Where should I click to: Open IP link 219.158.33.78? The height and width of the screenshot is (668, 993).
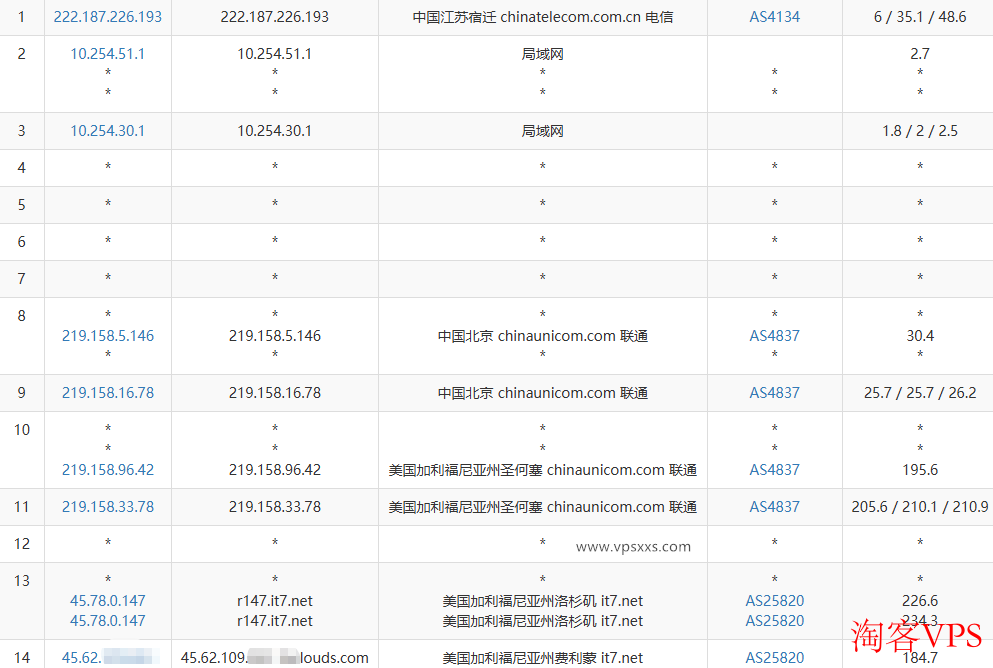[x=108, y=507]
